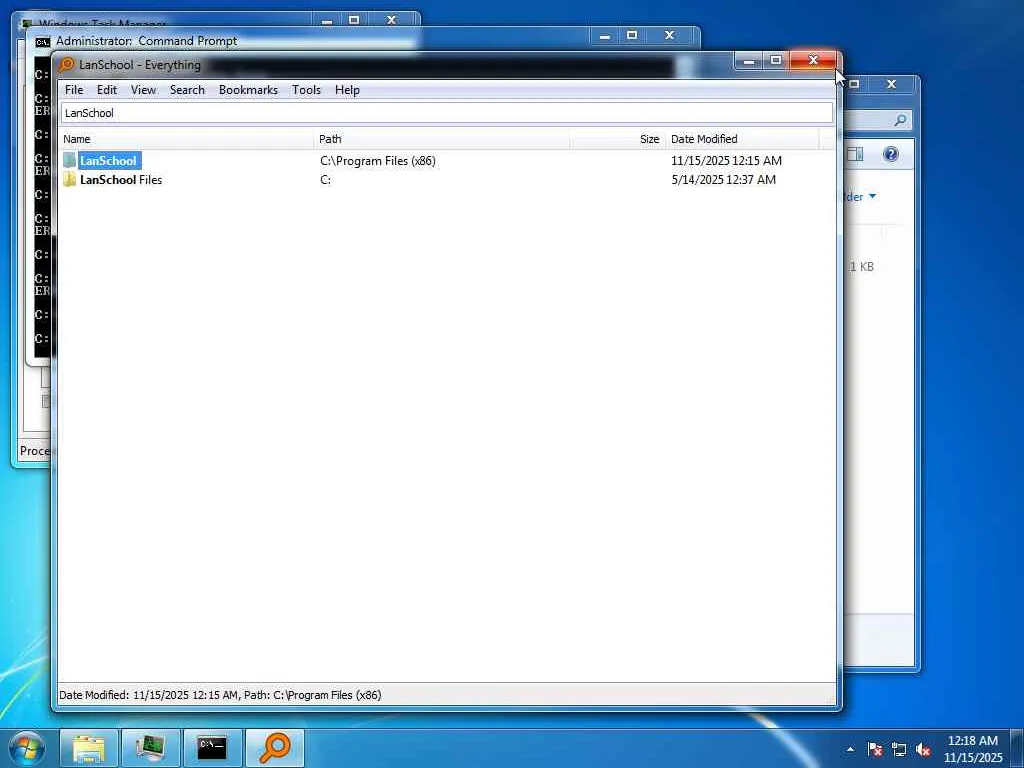Switch to Command Prompt taskbar button
Image resolution: width=1024 pixels, height=768 pixels.
[212, 748]
